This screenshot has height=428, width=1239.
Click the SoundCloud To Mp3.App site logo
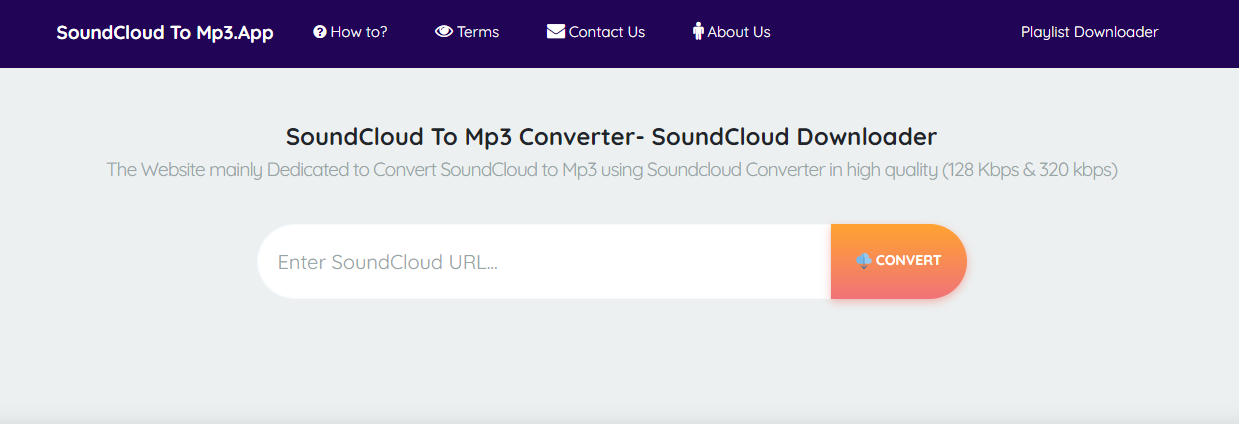click(165, 32)
